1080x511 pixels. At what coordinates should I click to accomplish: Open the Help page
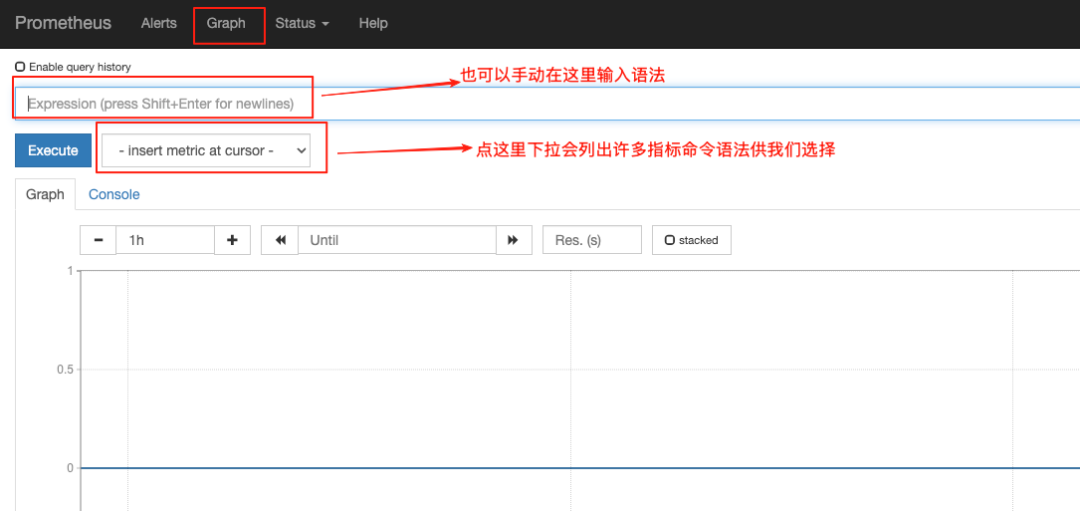pos(373,23)
